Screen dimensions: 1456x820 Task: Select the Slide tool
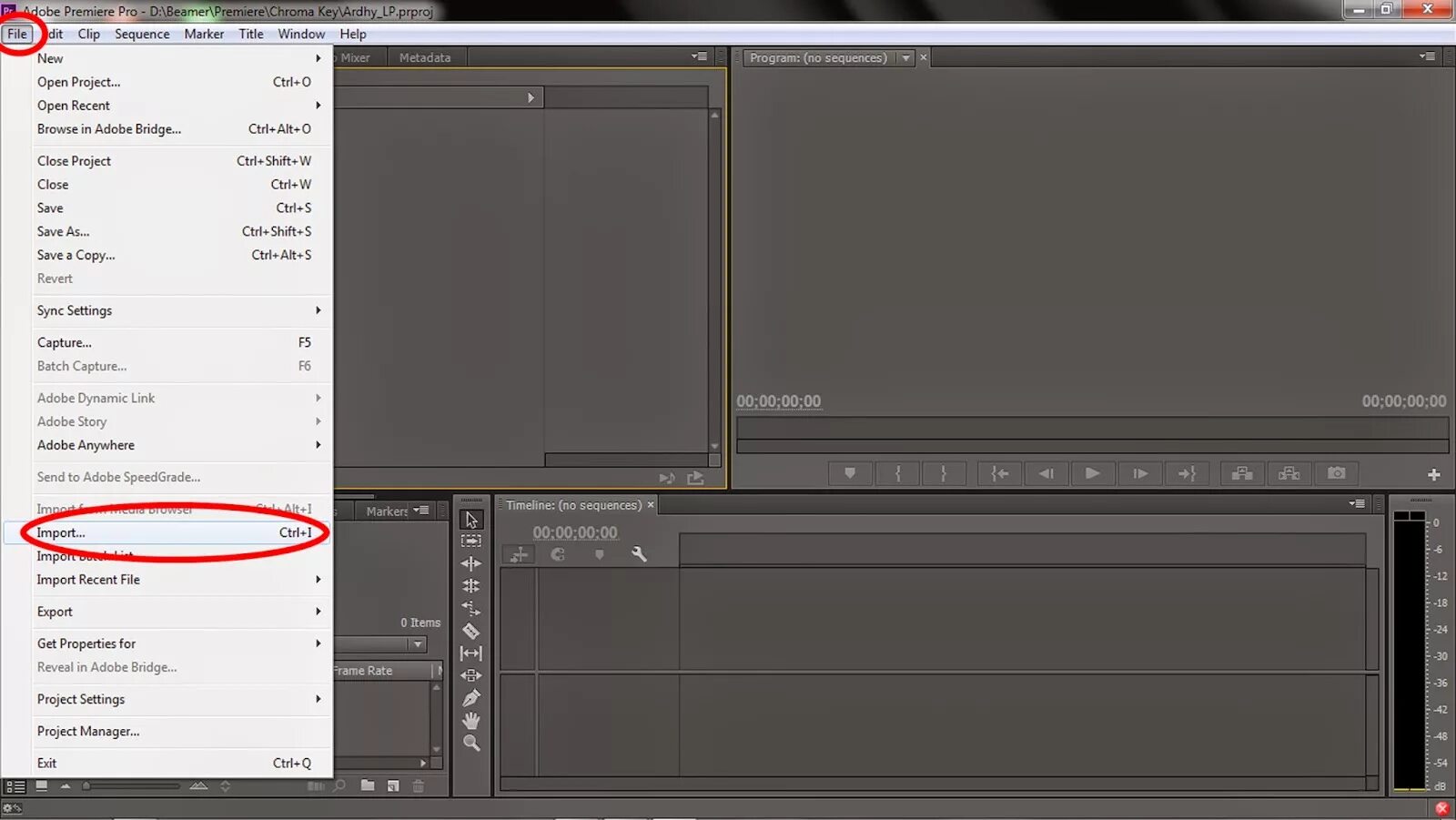point(471,675)
